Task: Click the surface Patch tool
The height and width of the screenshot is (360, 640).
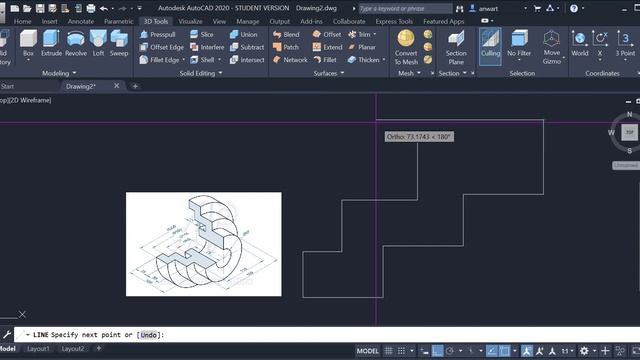Action: (x=286, y=47)
